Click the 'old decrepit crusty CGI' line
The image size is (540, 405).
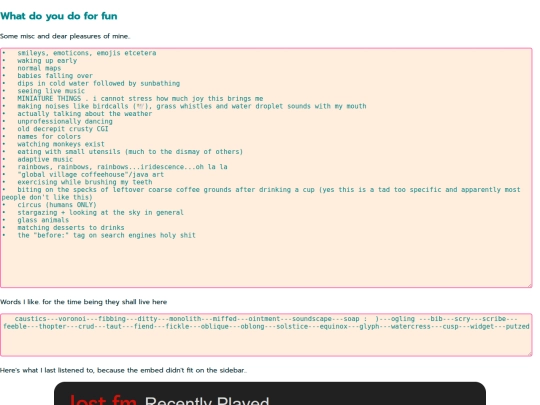pos(63,129)
